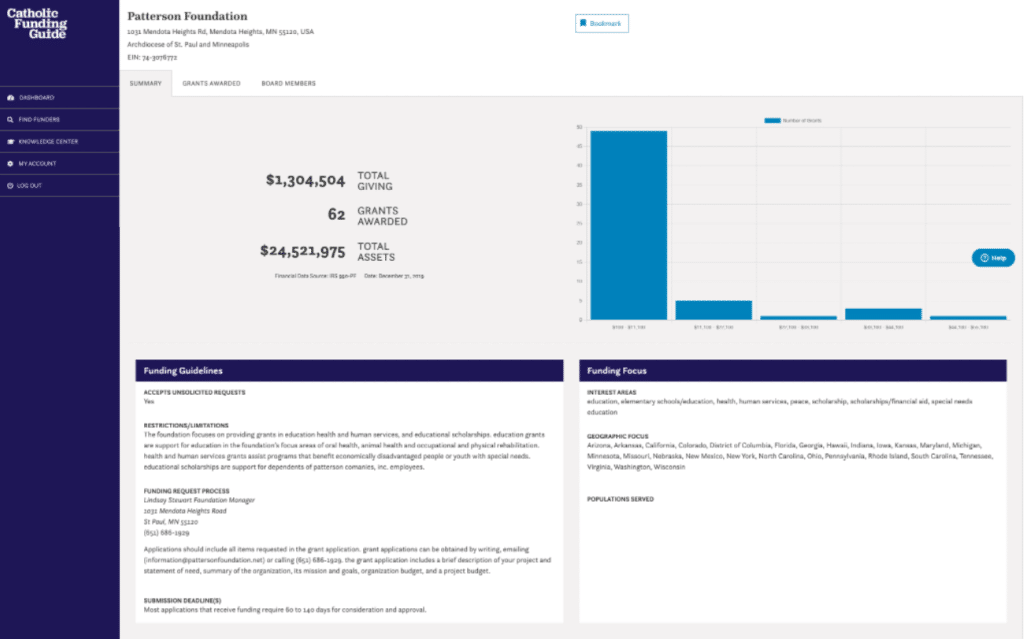
Task: Click the 'Grants Awarded' label beside 62
Action: point(382,216)
